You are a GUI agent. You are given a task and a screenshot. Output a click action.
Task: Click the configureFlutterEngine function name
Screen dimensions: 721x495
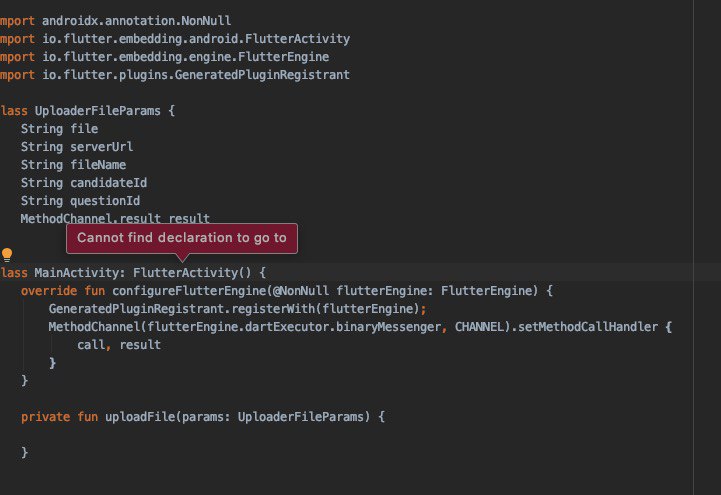(x=189, y=291)
